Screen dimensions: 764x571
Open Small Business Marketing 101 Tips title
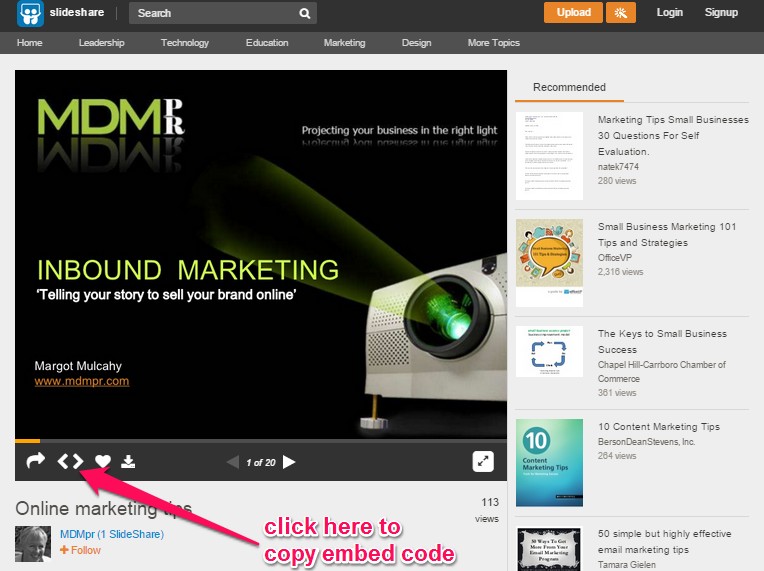pos(667,234)
